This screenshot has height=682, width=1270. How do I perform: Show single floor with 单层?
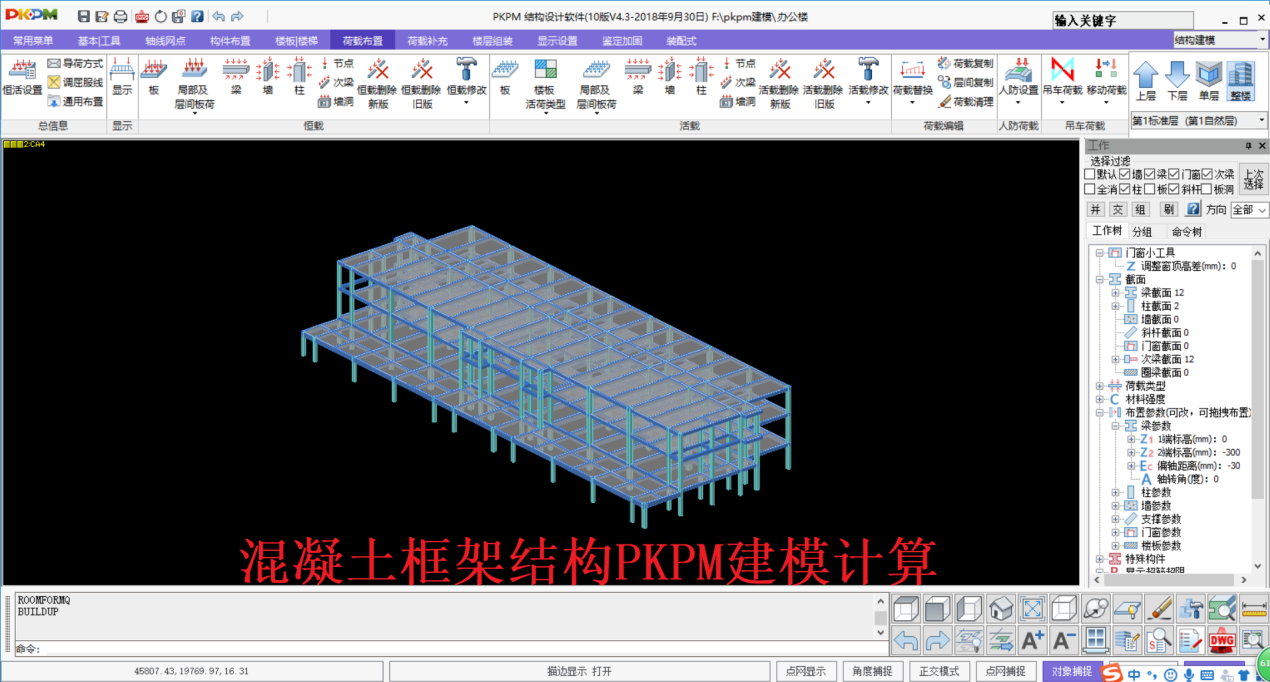(1209, 81)
